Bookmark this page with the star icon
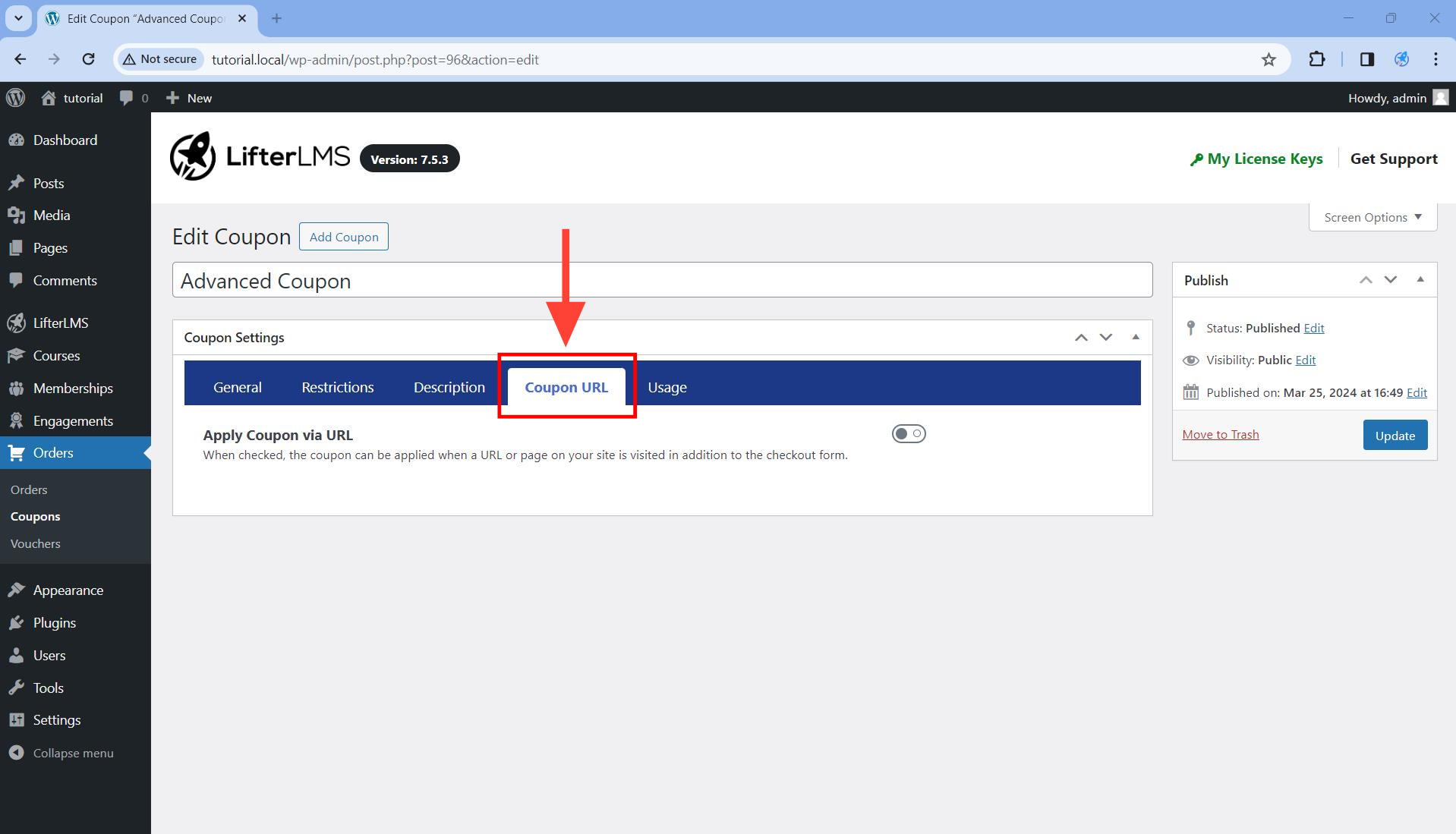1456x834 pixels. (1268, 59)
